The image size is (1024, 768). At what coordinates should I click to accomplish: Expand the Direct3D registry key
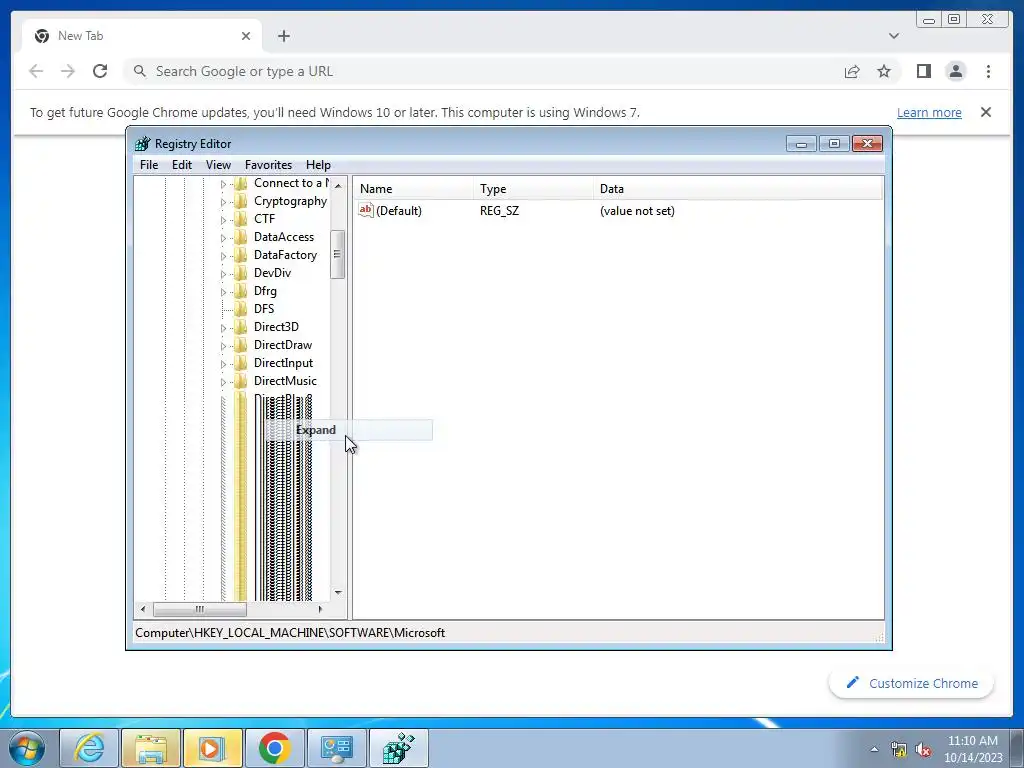(223, 327)
